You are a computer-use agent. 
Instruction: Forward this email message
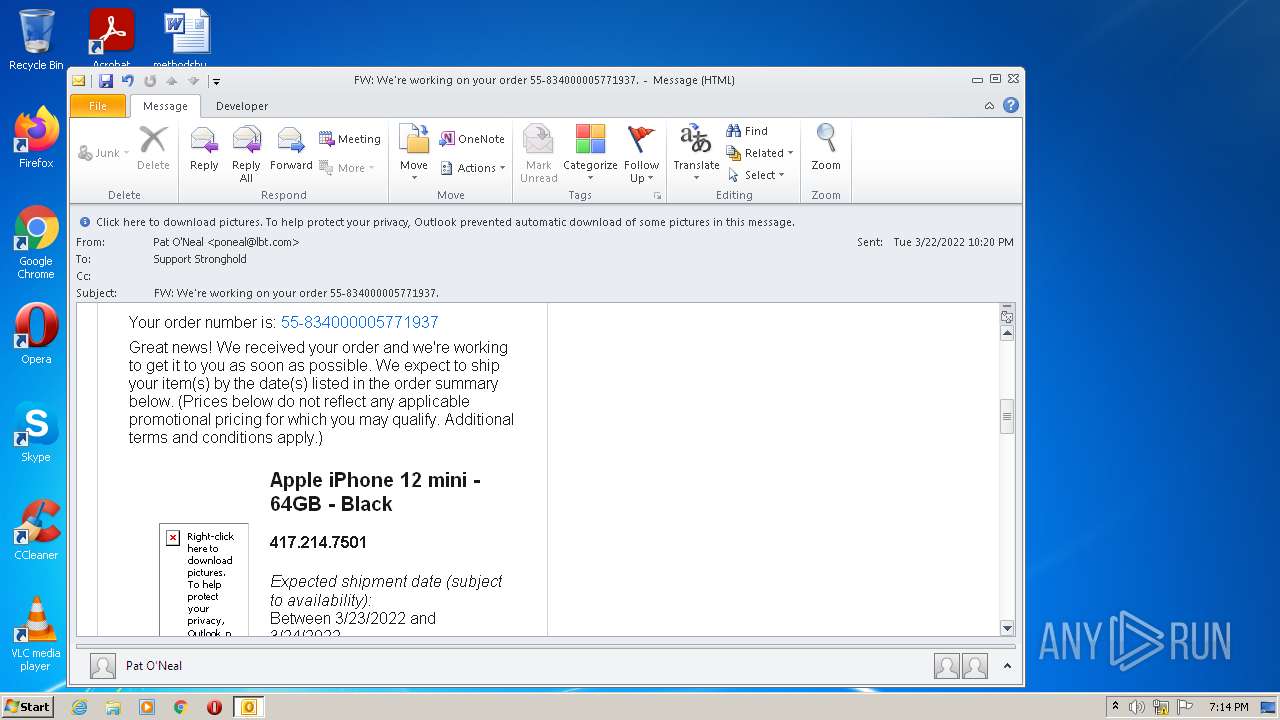[x=291, y=148]
